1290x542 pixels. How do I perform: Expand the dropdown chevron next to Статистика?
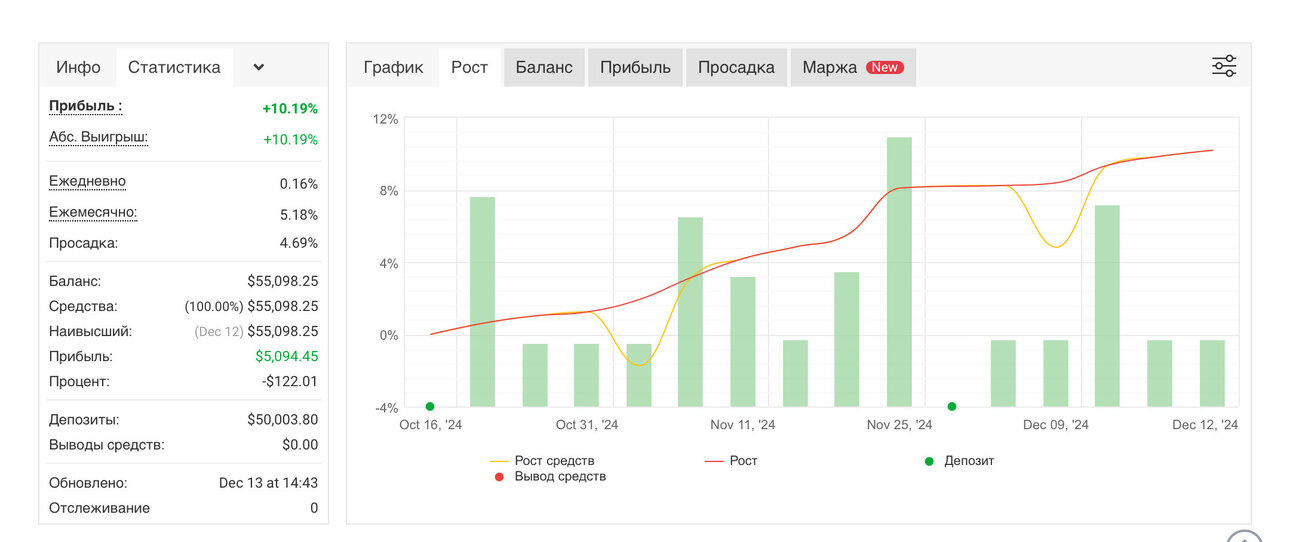(x=259, y=67)
